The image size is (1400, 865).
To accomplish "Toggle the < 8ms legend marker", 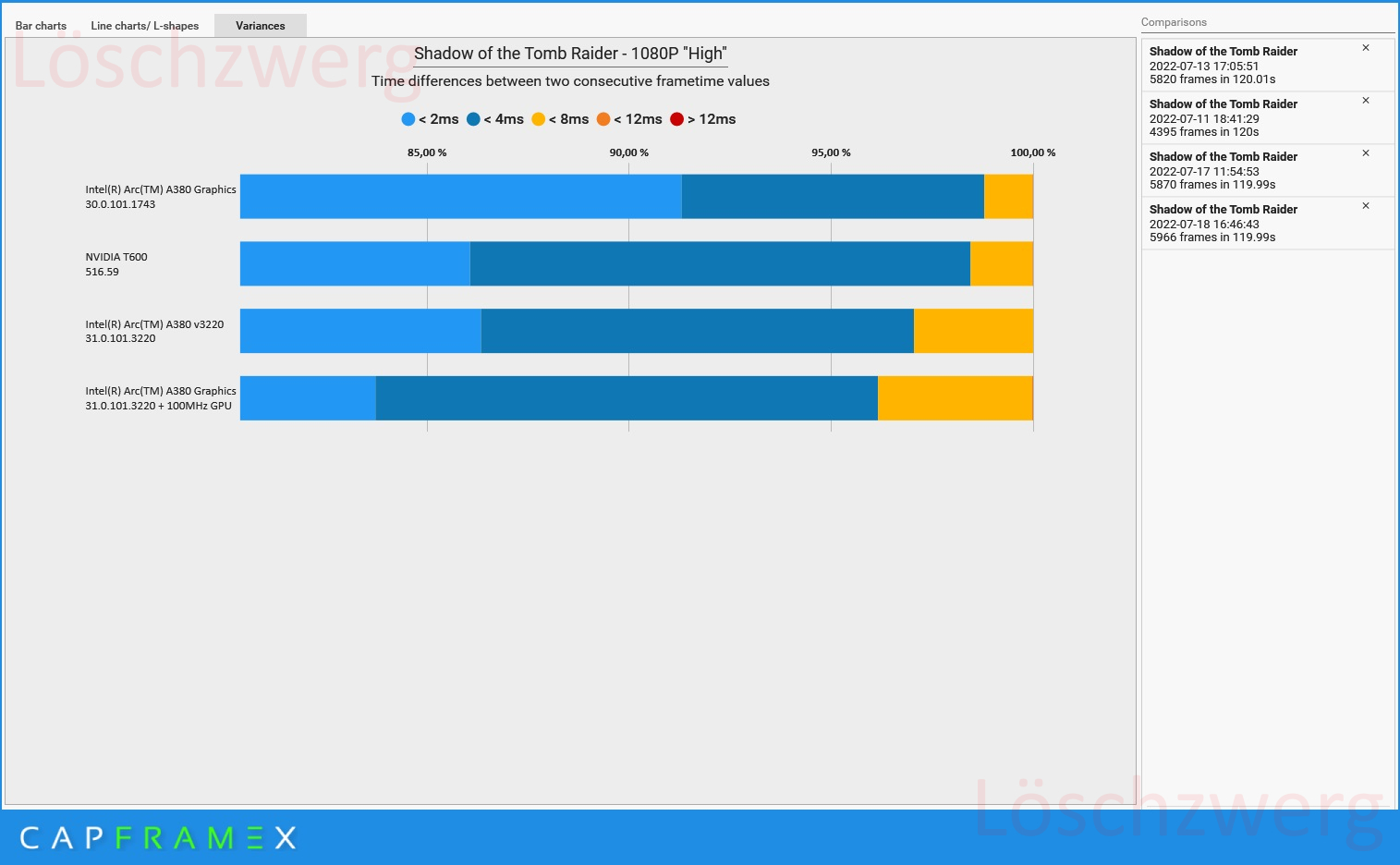I will click(539, 119).
